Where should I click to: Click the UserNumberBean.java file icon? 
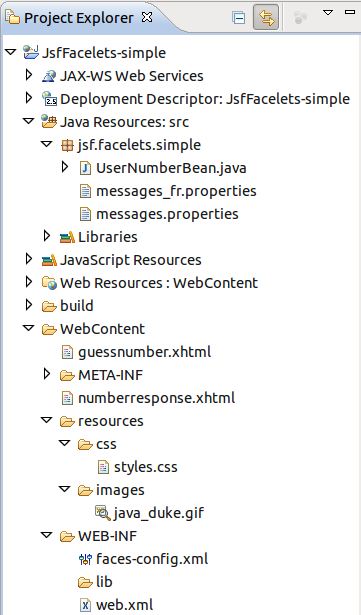tap(85, 168)
